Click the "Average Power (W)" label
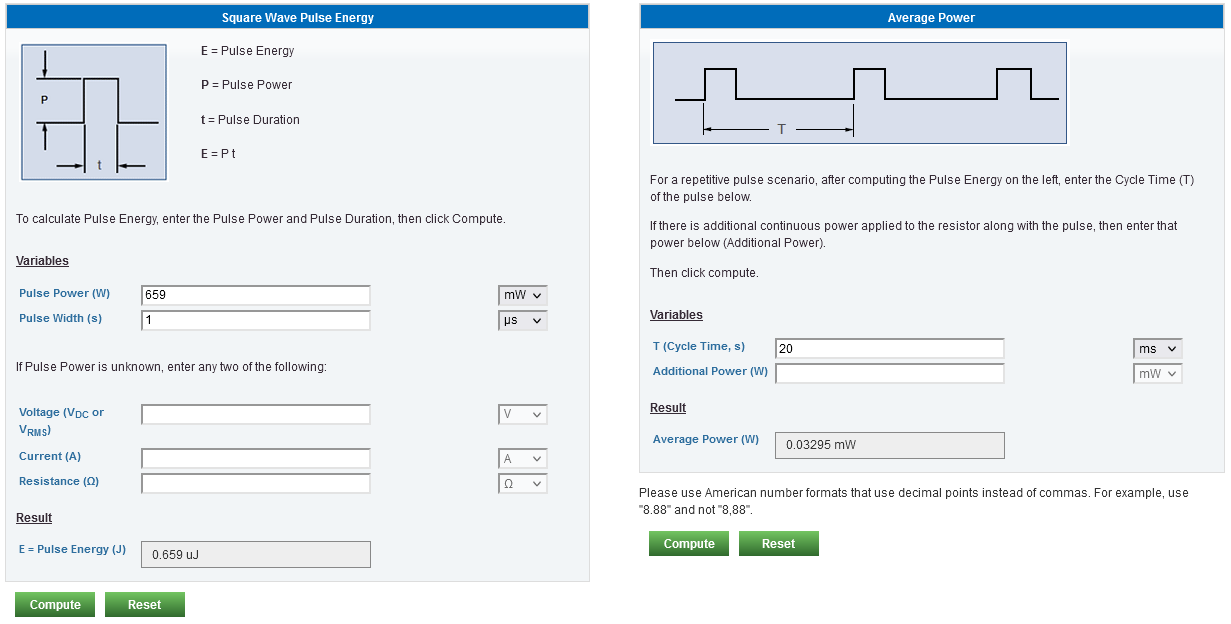The image size is (1231, 624). (706, 440)
